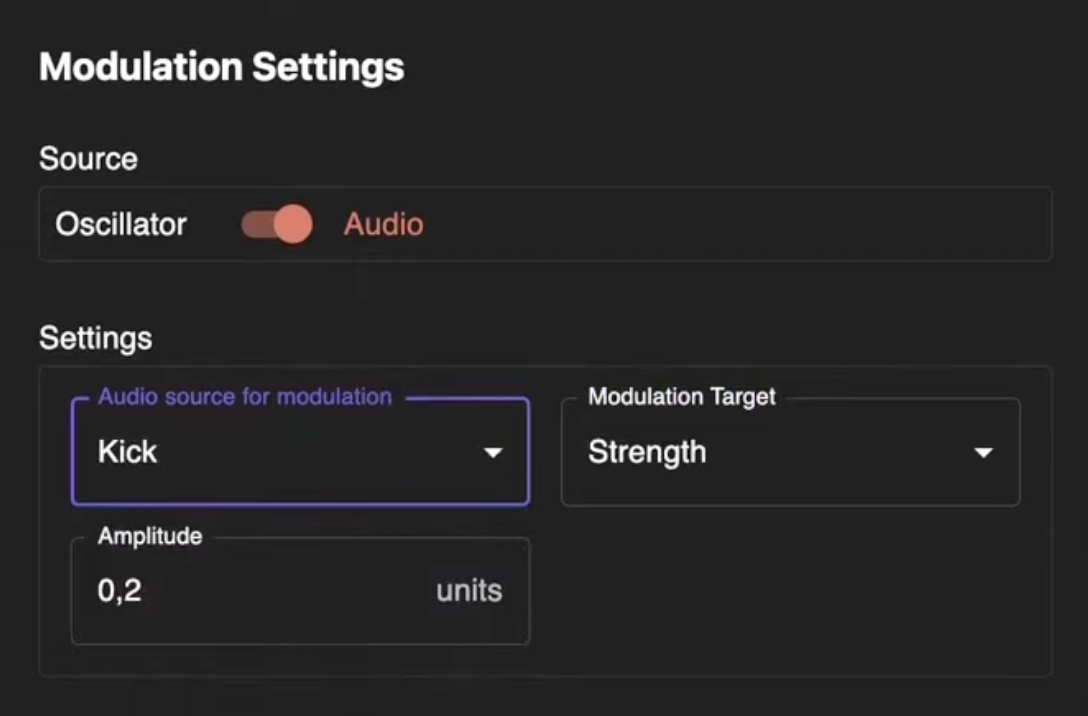Click the arrow next to Strength
Viewport: 1088px width, 716px height.
[x=983, y=453]
